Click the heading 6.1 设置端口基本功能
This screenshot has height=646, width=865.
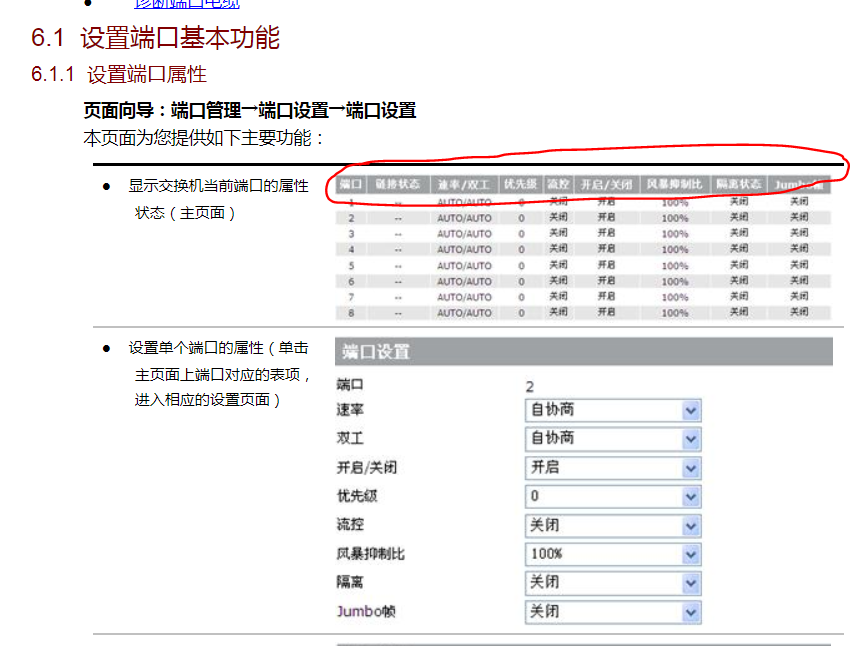[x=156, y=38]
